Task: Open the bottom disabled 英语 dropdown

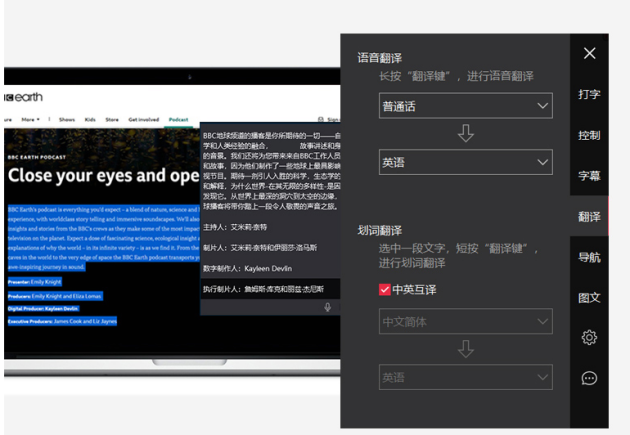Action: click(466, 377)
